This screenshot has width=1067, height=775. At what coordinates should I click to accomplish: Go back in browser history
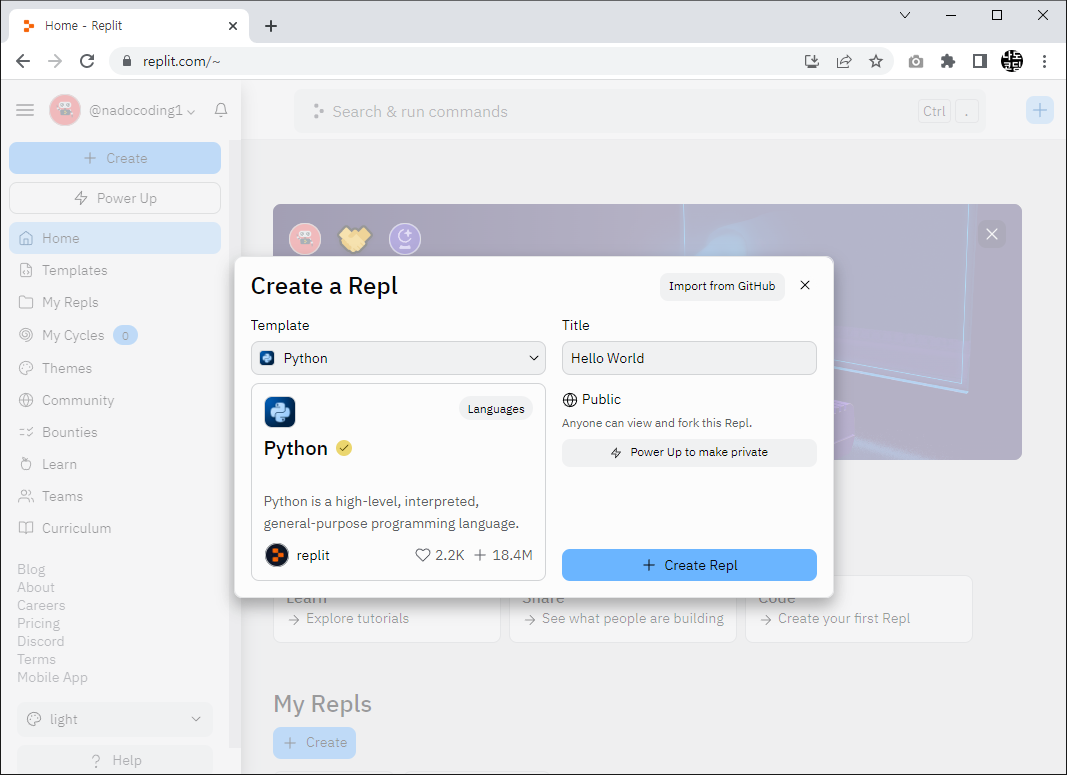(23, 61)
